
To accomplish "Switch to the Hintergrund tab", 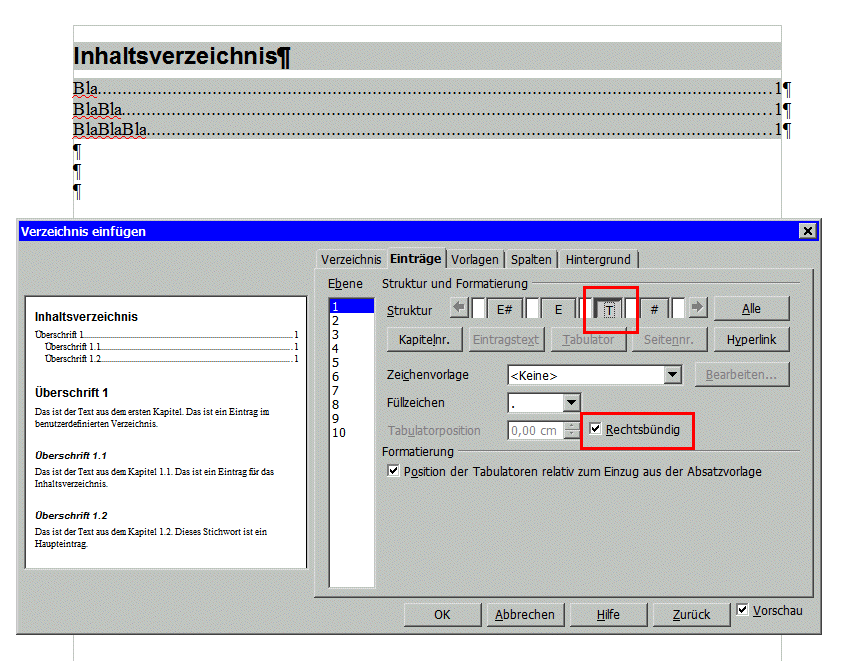I will pyautogui.click(x=598, y=259).
